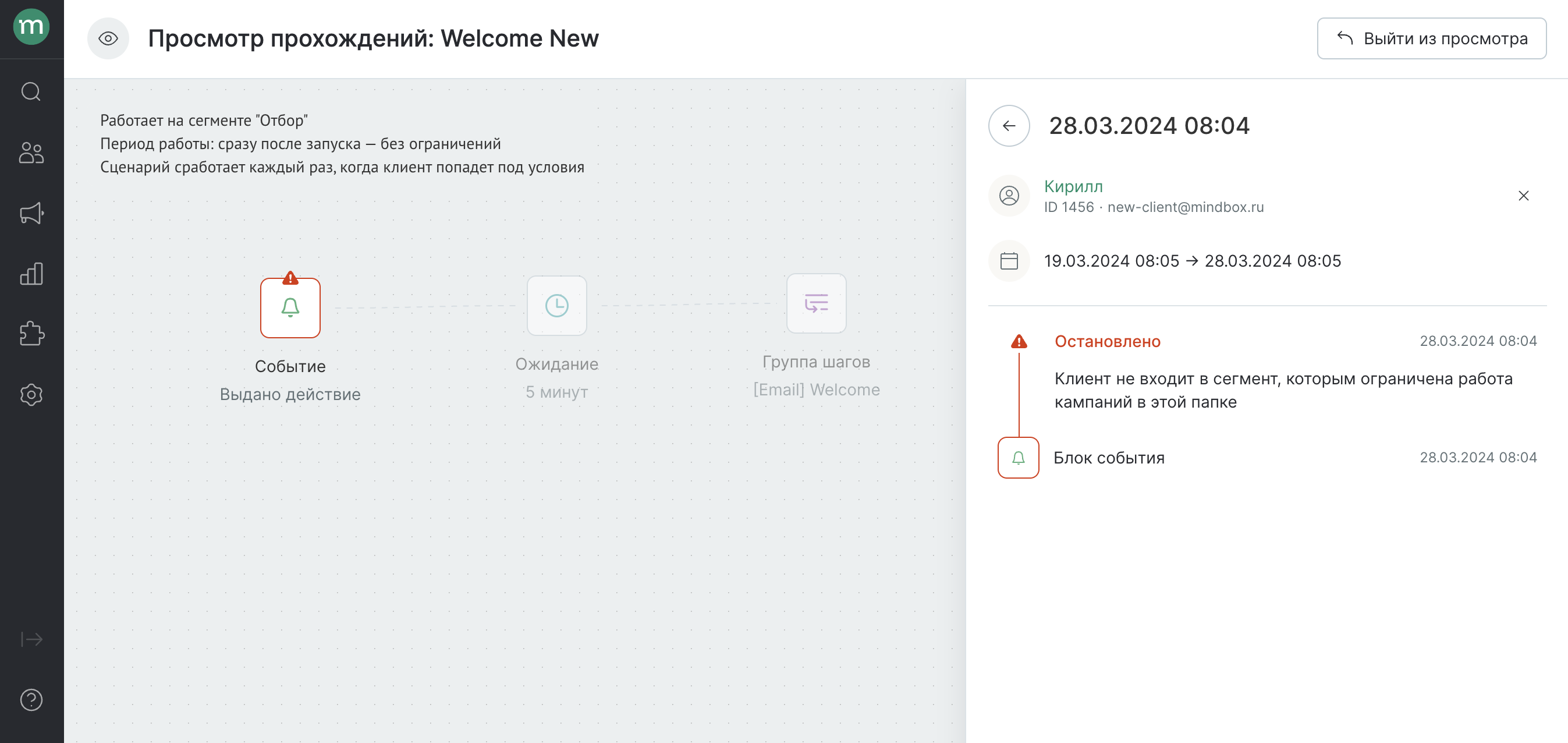The height and width of the screenshot is (743, 1568).
Task: Click the eye view mode icon
Action: pos(108,39)
